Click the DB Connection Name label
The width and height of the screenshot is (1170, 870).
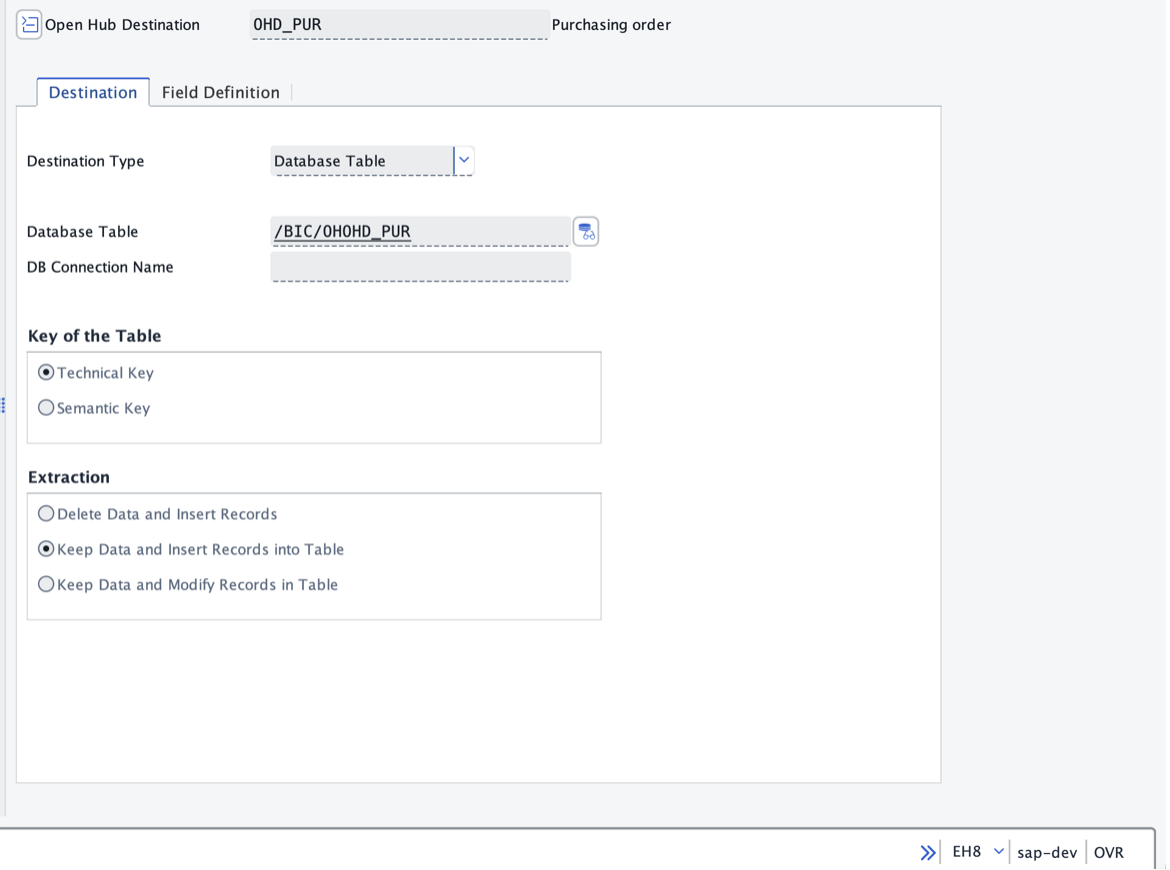pyautogui.click(x=100, y=267)
